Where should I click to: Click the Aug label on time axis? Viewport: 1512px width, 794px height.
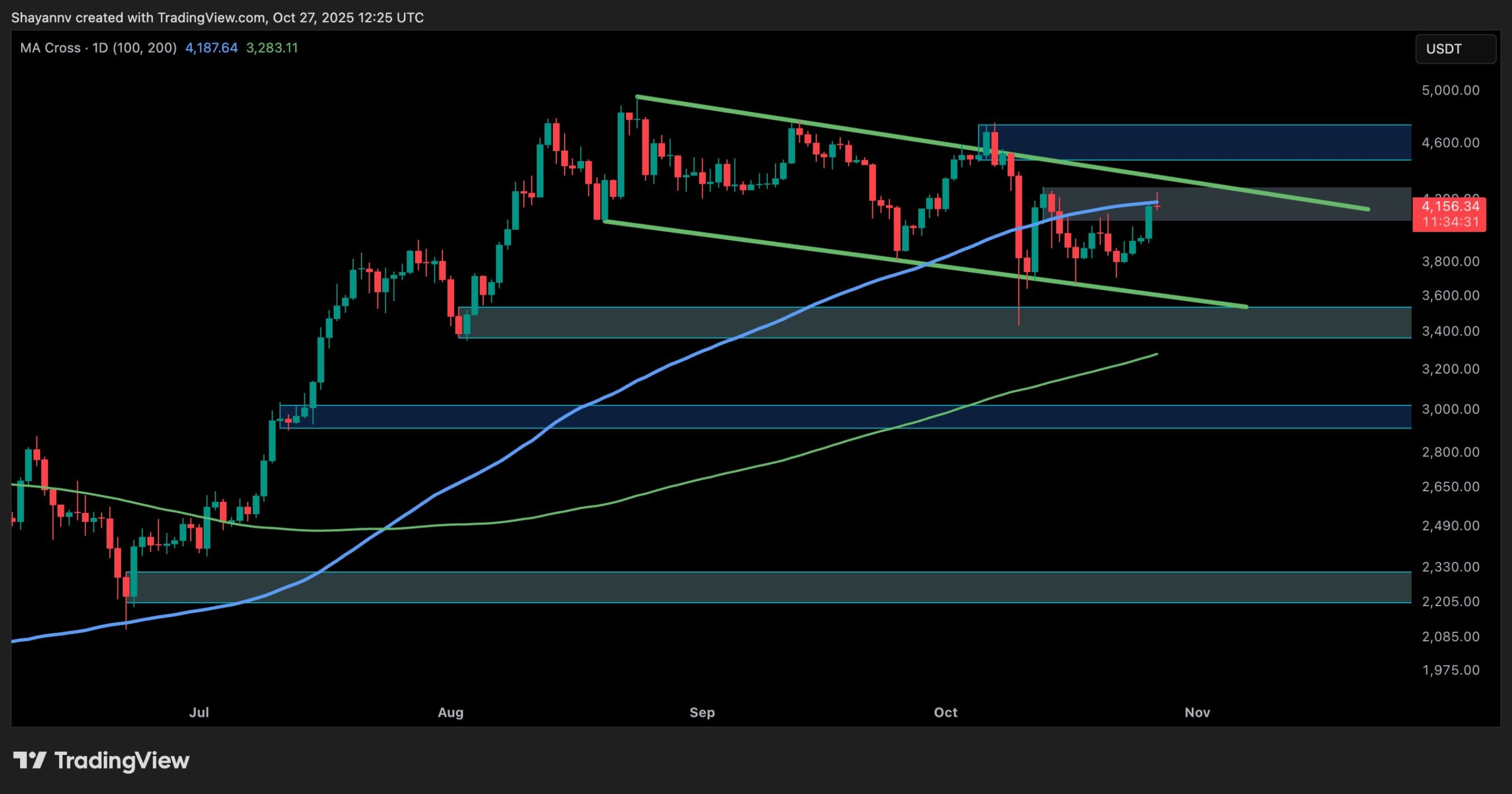450,713
